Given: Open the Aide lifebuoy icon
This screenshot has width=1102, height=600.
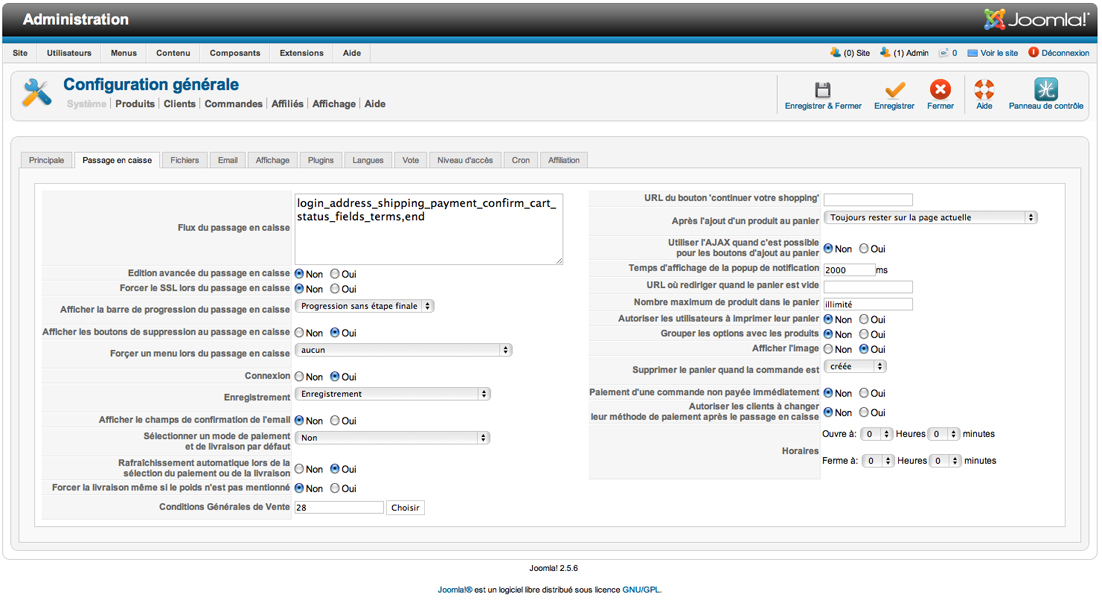Looking at the screenshot, I should [x=984, y=89].
